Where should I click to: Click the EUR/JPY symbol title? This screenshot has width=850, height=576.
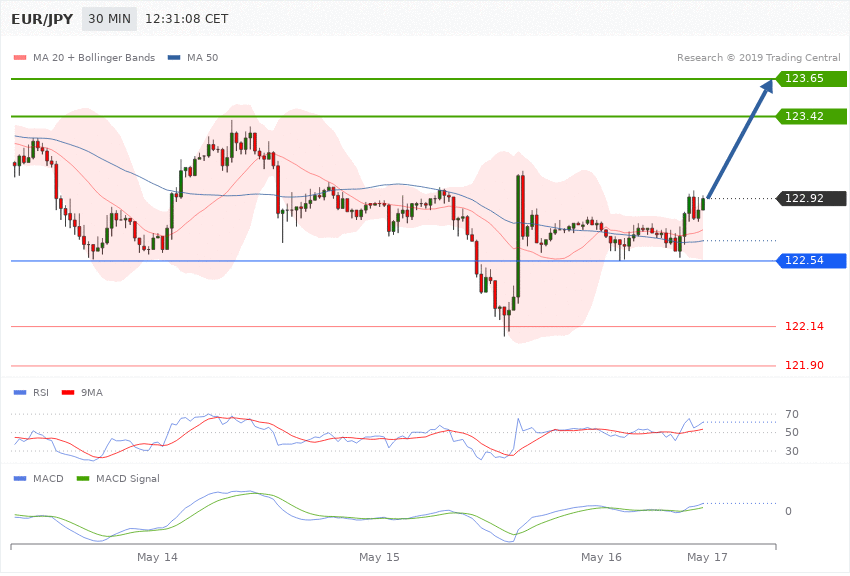coord(42,20)
